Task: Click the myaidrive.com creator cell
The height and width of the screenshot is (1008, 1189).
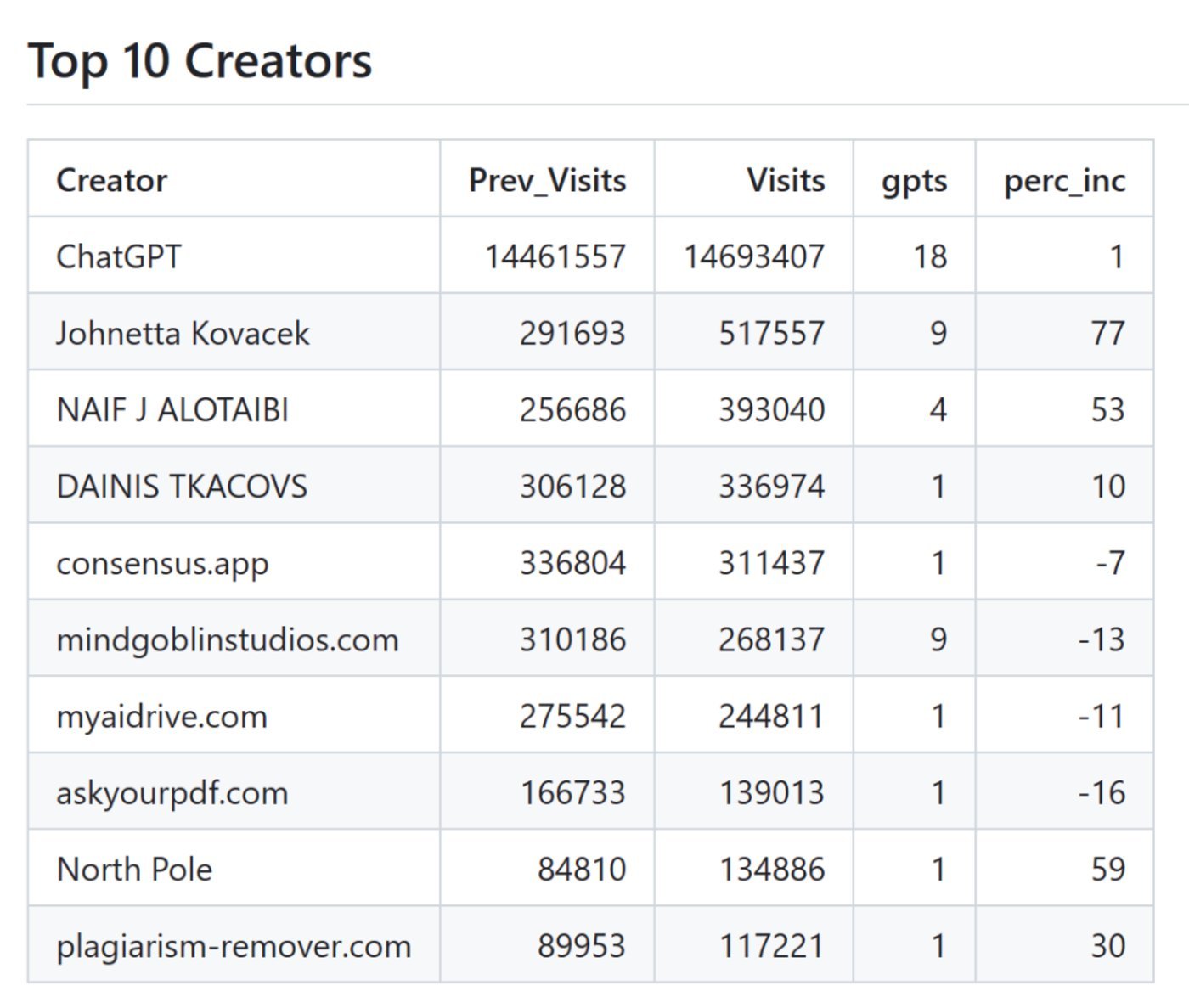Action: click(x=161, y=716)
